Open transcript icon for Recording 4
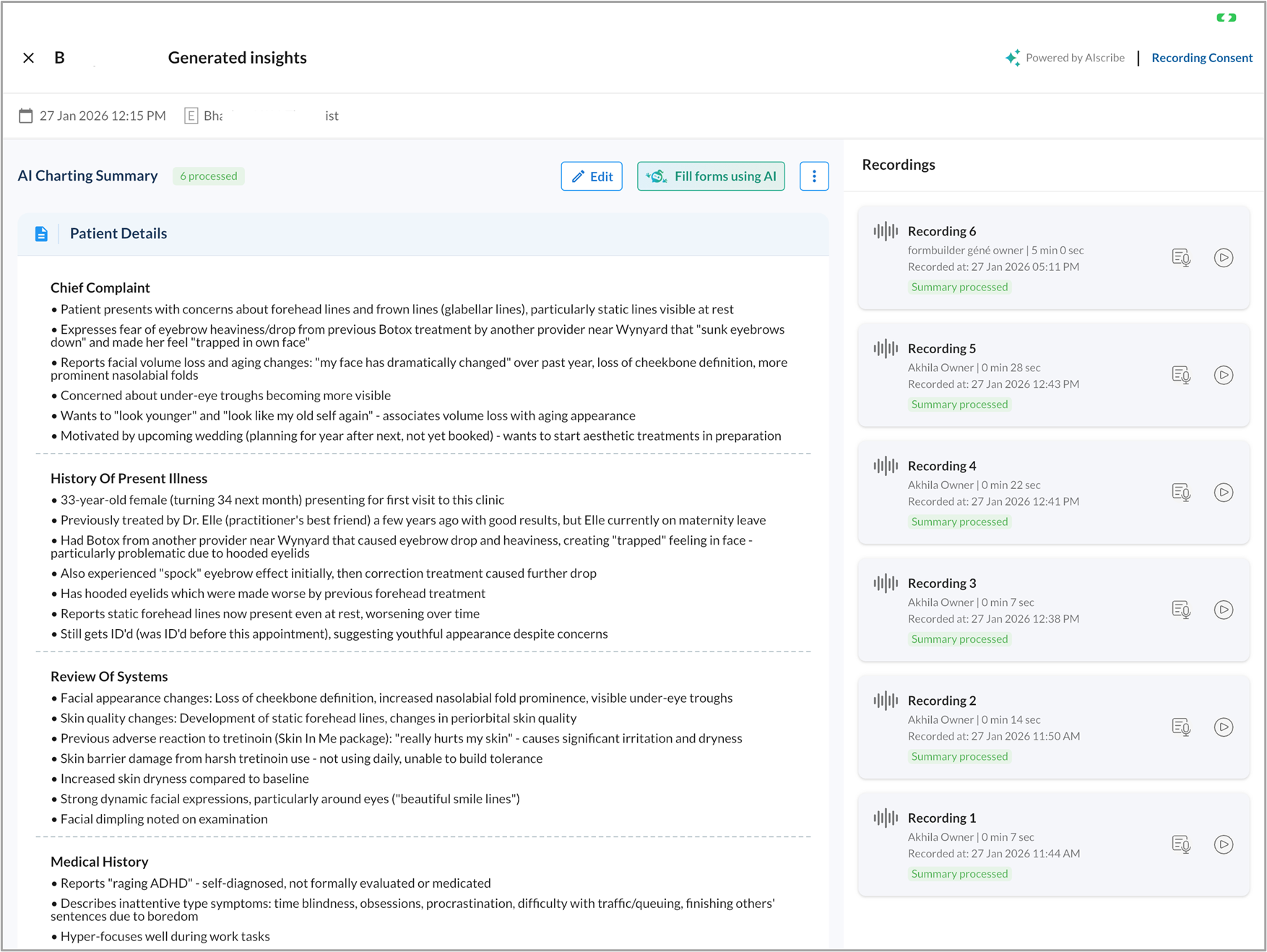The width and height of the screenshot is (1267, 952). pos(1181,493)
